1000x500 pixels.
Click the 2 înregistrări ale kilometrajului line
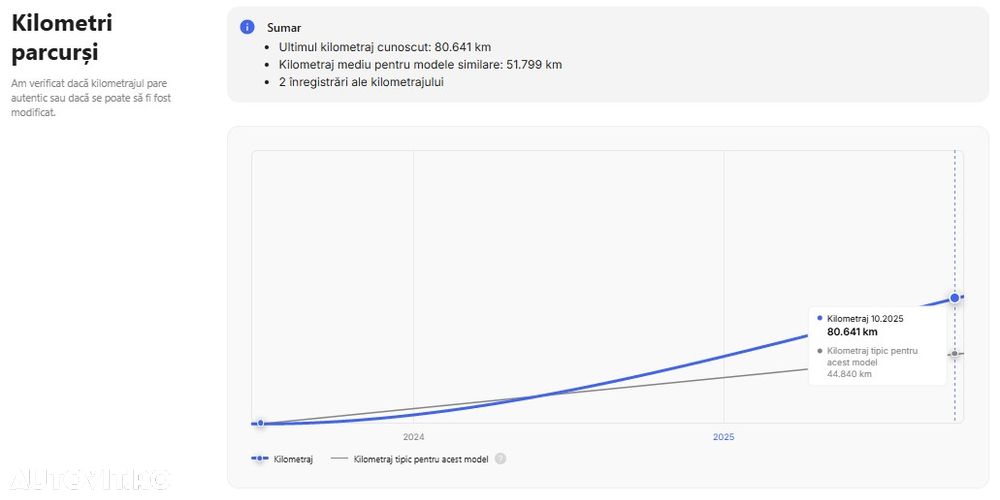(x=361, y=82)
